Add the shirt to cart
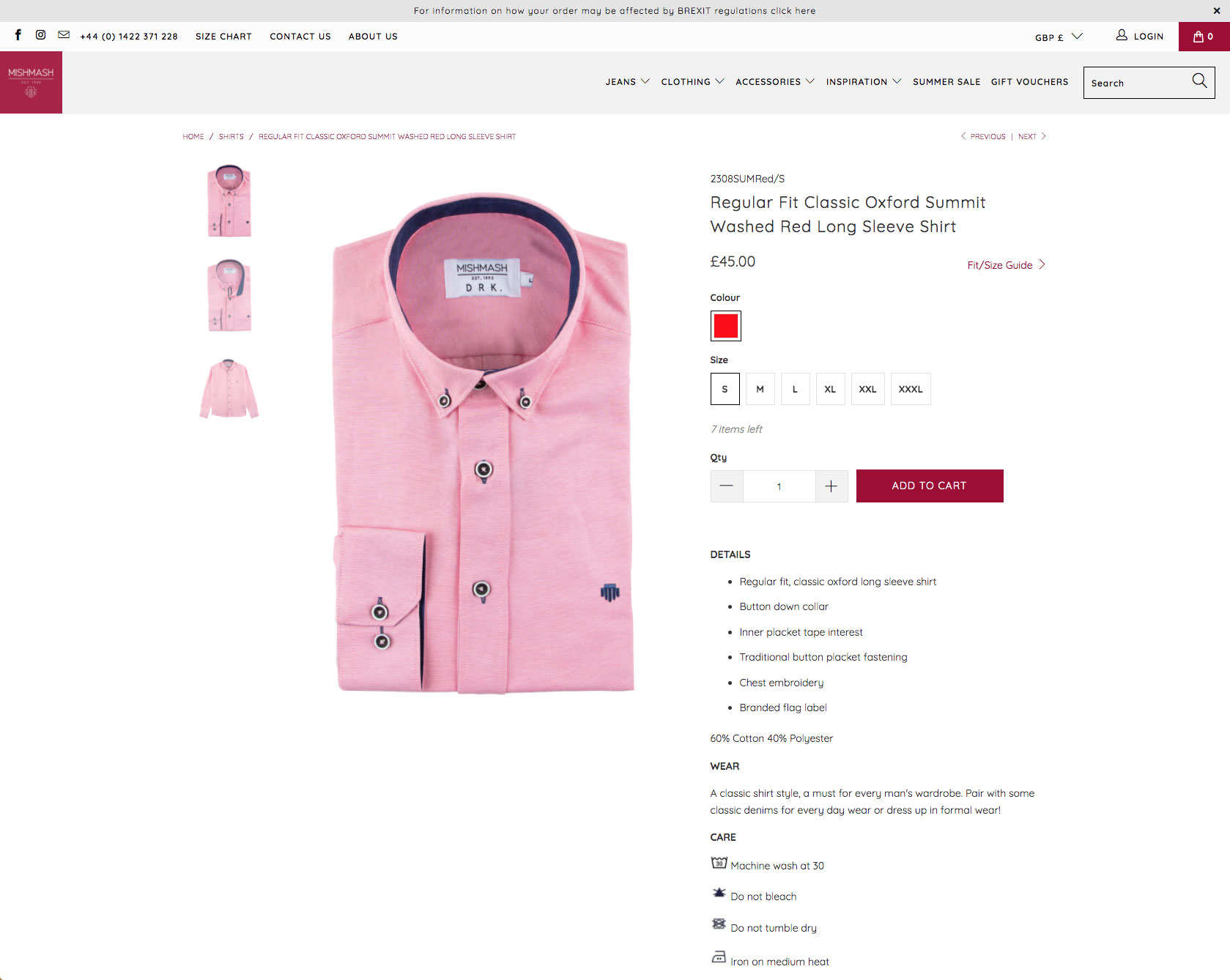This screenshot has height=980, width=1230. pyautogui.click(x=930, y=486)
